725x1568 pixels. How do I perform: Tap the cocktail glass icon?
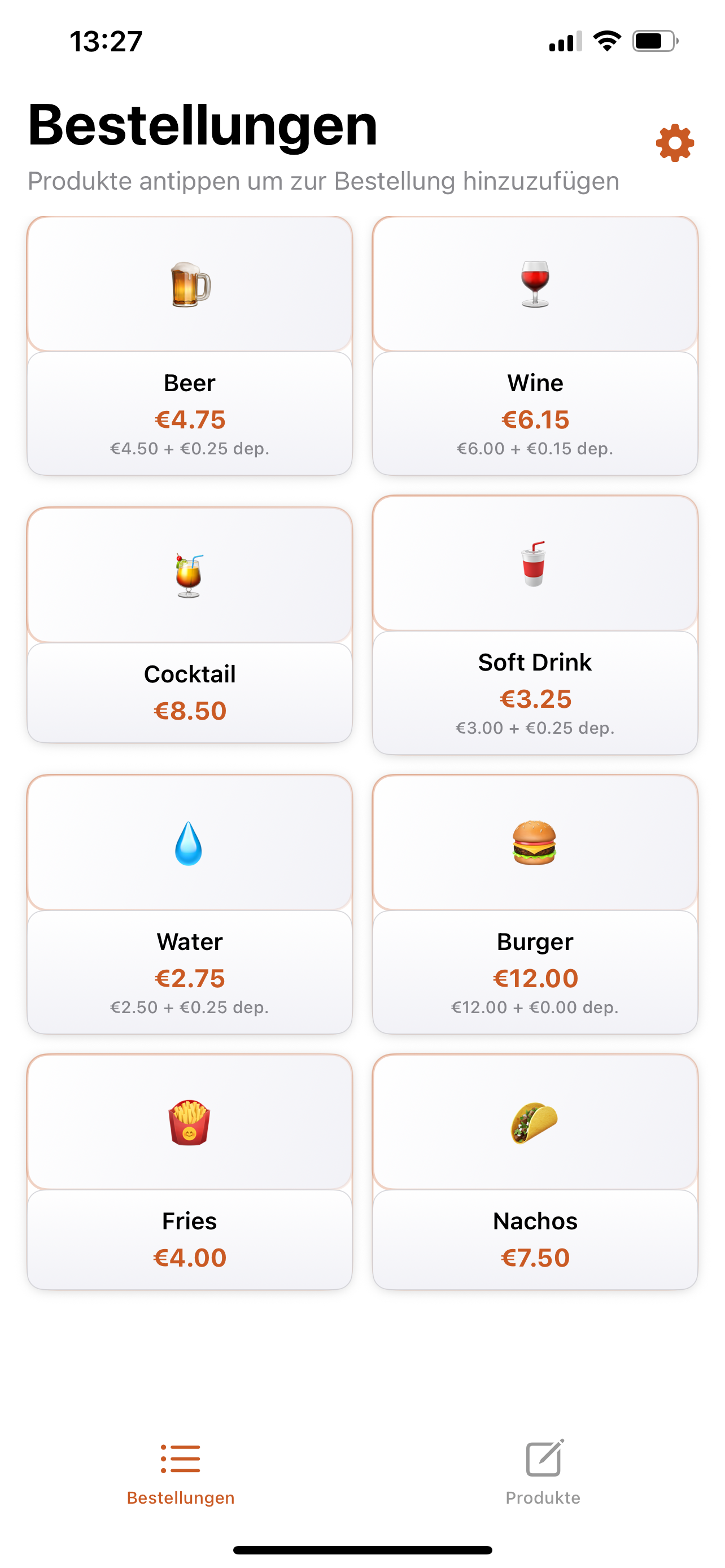pos(189,576)
